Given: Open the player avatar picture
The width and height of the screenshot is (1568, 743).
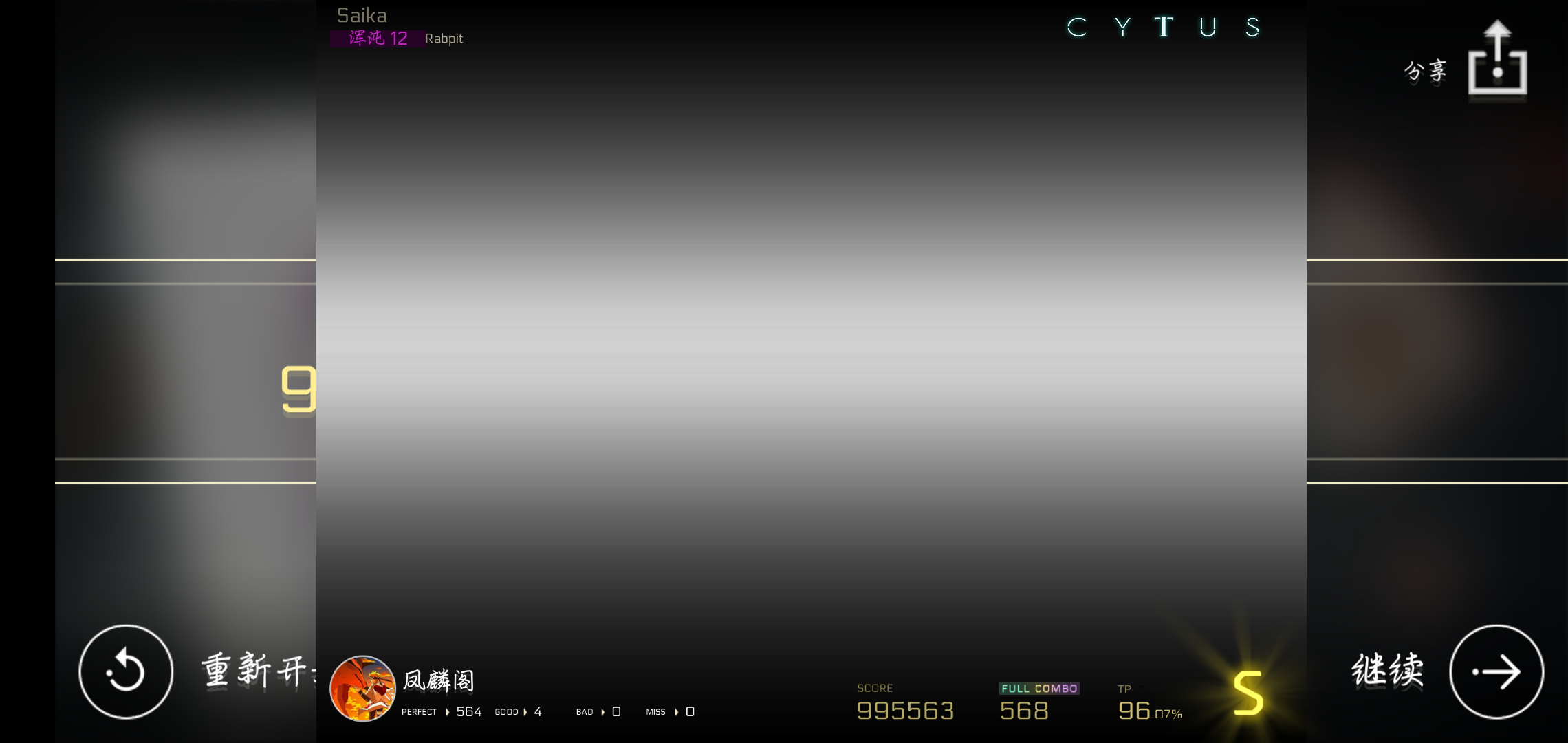Looking at the screenshot, I should (362, 688).
